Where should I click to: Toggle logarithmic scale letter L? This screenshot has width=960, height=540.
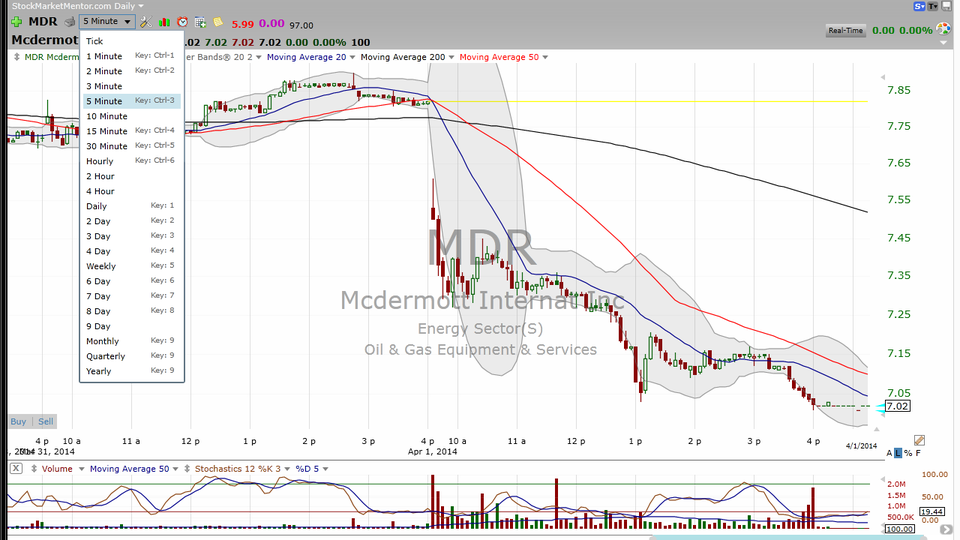coord(898,453)
